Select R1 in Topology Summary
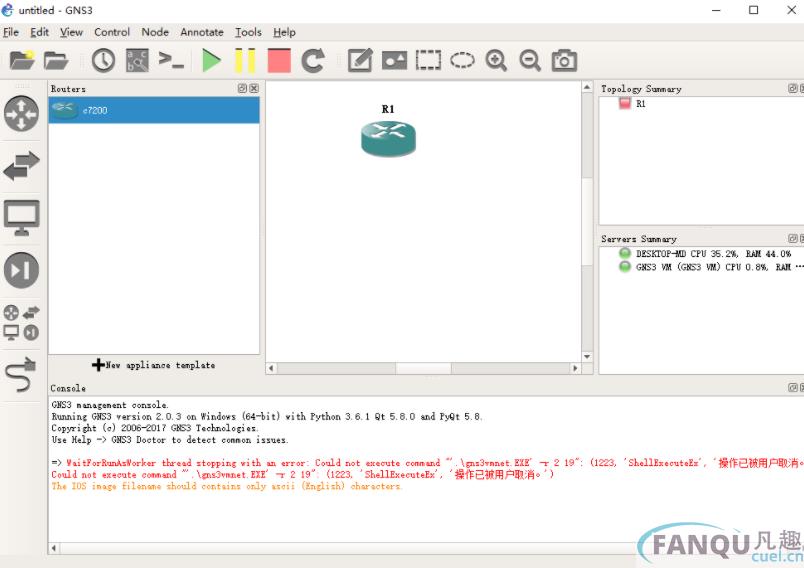 click(640, 104)
